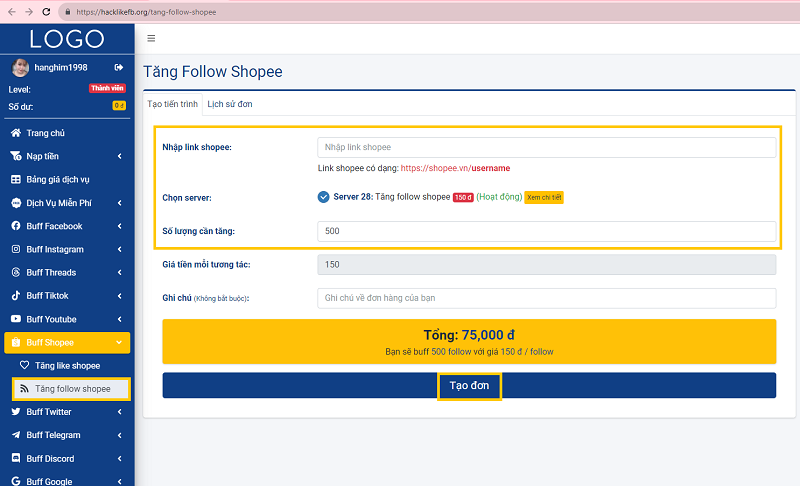Image resolution: width=800 pixels, height=486 pixels.
Task: Click the (Hoạt động) status text
Action: (499, 197)
